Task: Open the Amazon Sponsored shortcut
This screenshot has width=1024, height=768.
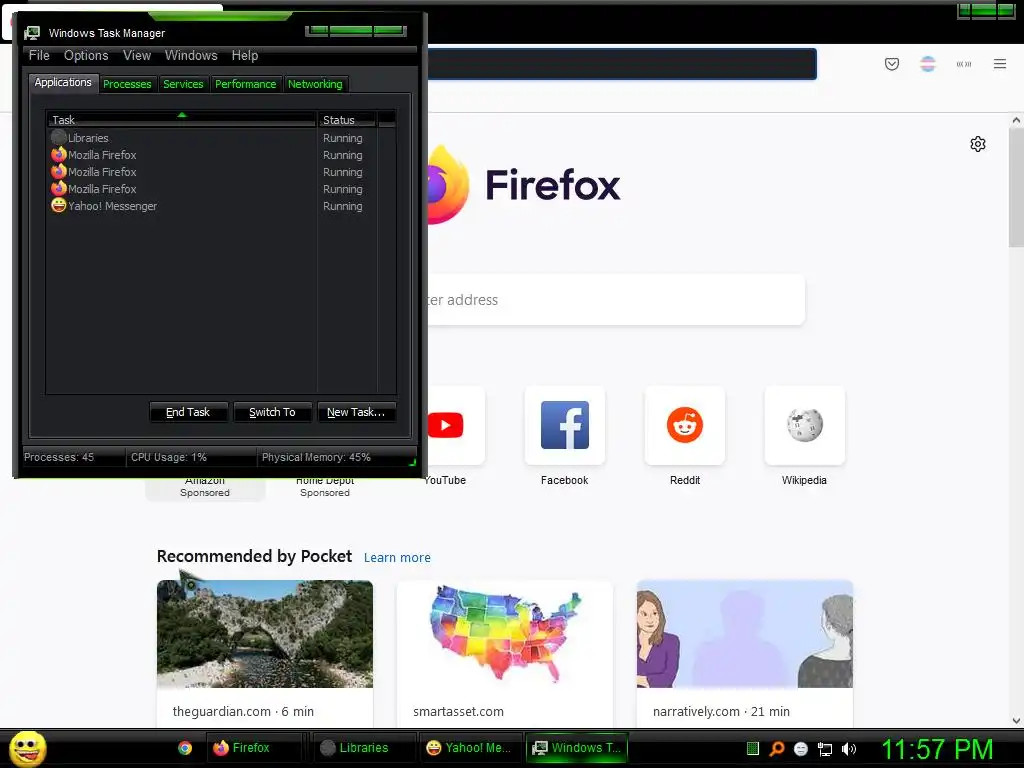Action: click(205, 489)
